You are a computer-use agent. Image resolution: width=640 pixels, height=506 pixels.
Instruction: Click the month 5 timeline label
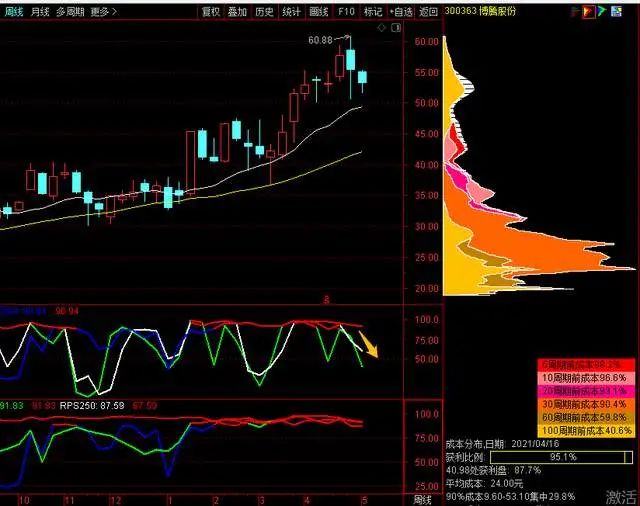coord(364,500)
